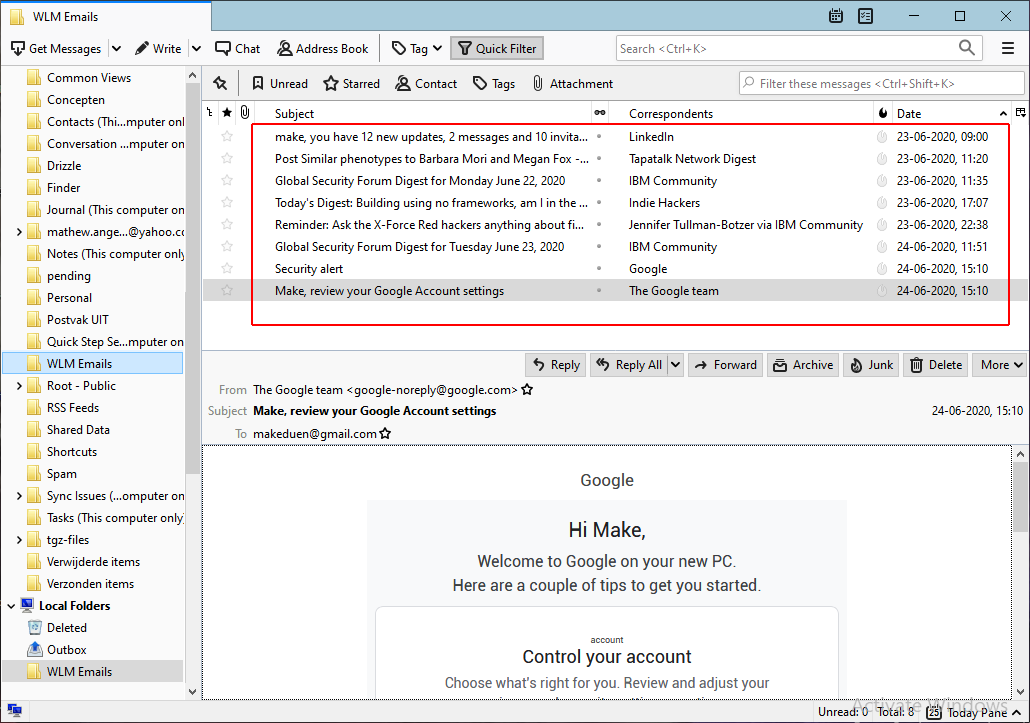Archive the selected message

coord(803,365)
